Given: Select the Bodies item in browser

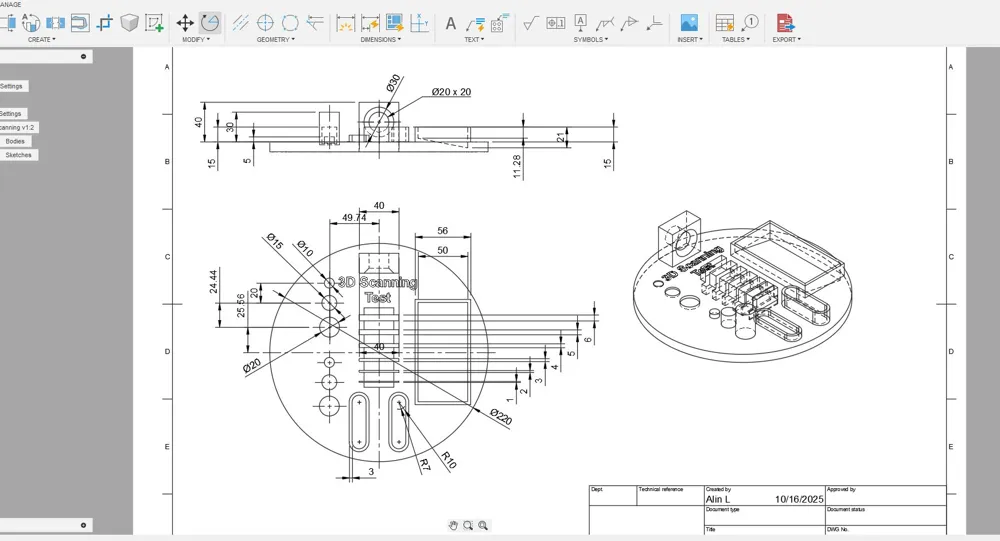Looking at the screenshot, I should pyautogui.click(x=15, y=141).
